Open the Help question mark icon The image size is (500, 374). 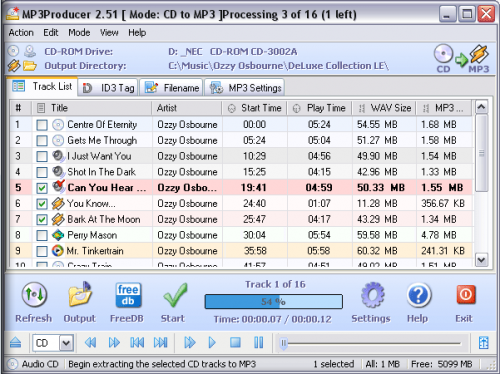coord(418,295)
